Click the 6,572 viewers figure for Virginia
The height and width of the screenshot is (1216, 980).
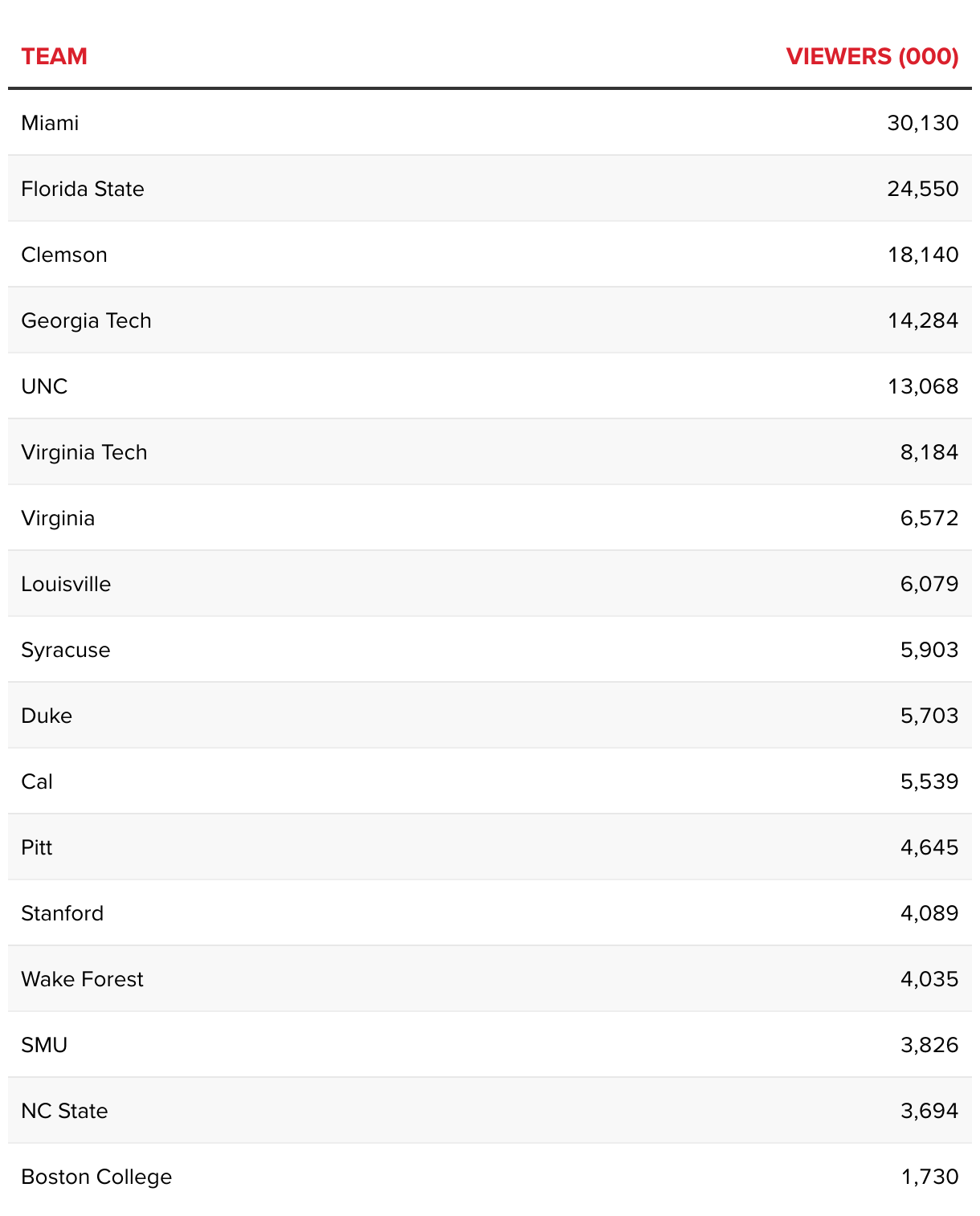[x=929, y=518]
